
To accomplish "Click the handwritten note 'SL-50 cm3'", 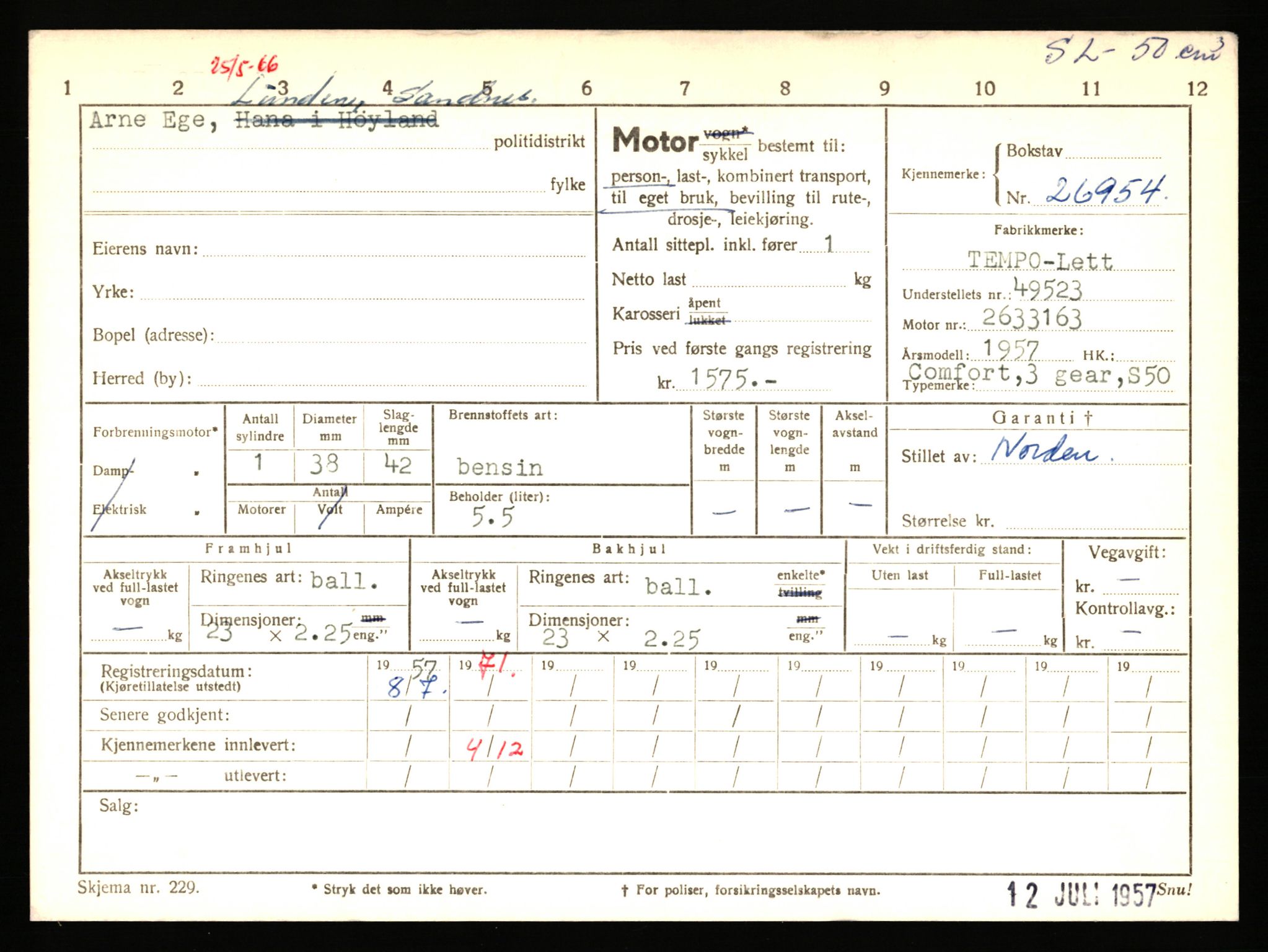I will [x=1134, y=51].
